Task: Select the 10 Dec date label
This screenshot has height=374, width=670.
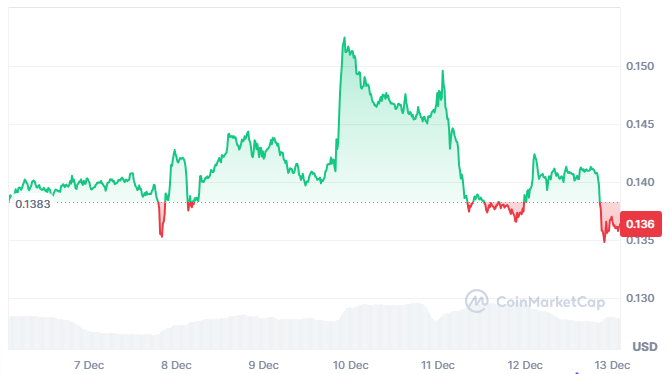Action: pyautogui.click(x=350, y=365)
